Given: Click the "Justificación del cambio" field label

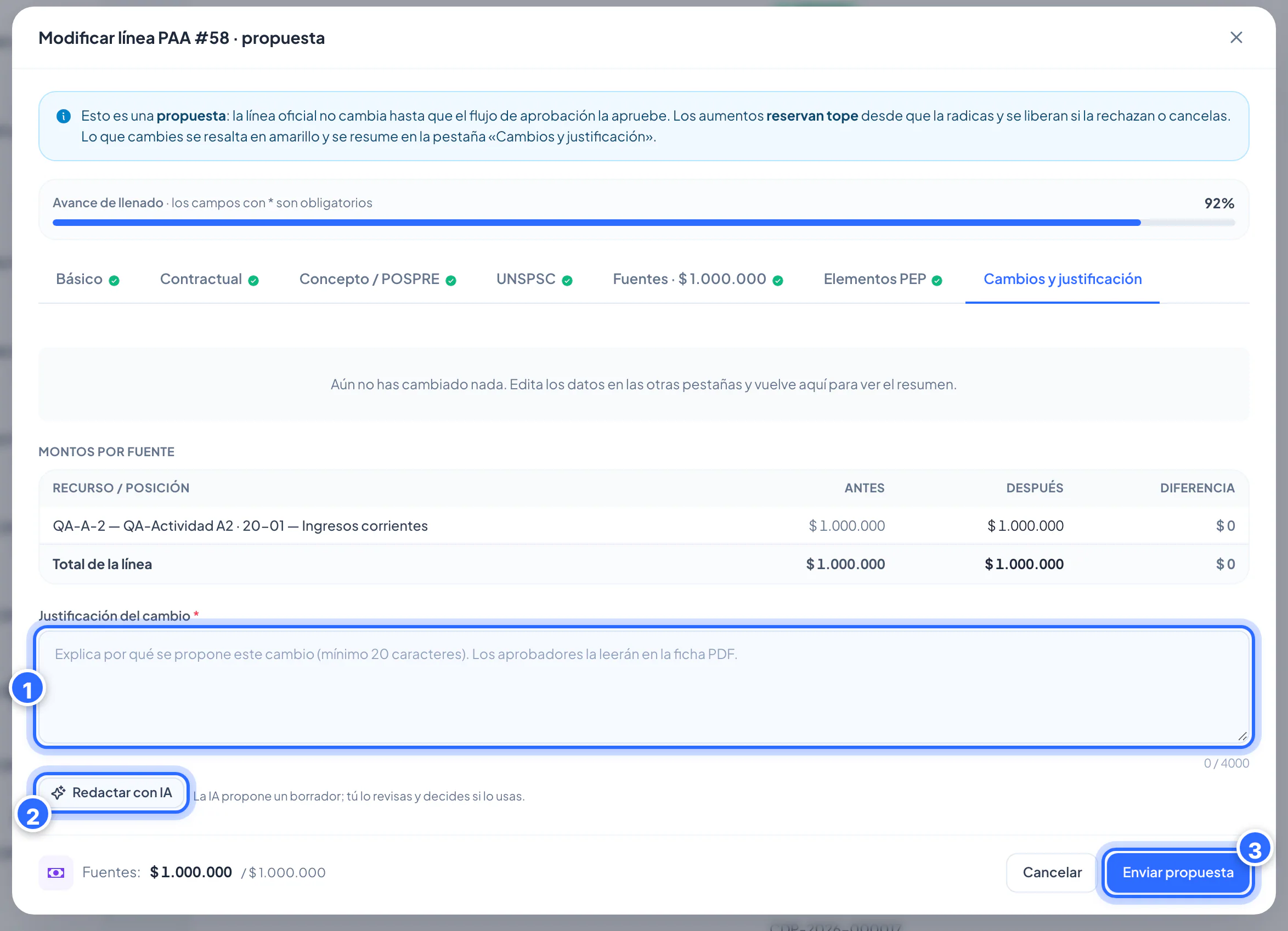Looking at the screenshot, I should click(114, 615).
